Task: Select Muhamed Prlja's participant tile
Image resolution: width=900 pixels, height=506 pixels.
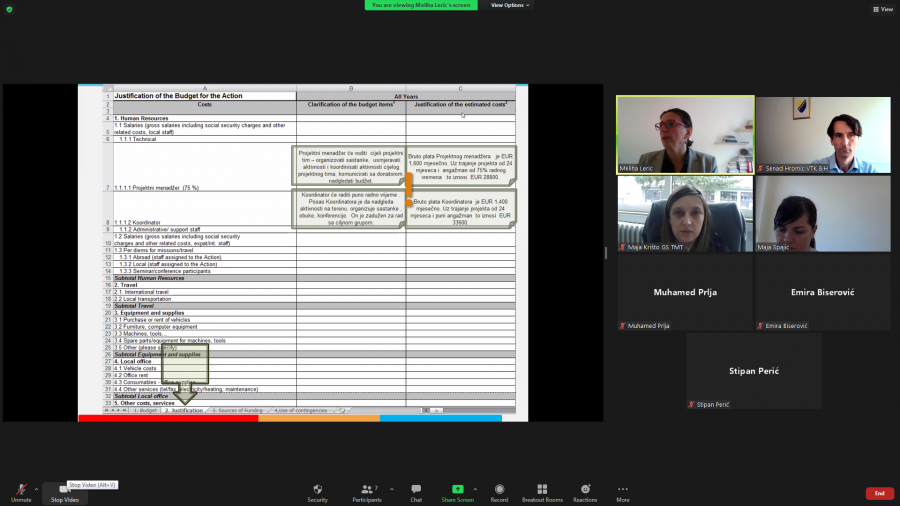Action: pos(685,292)
